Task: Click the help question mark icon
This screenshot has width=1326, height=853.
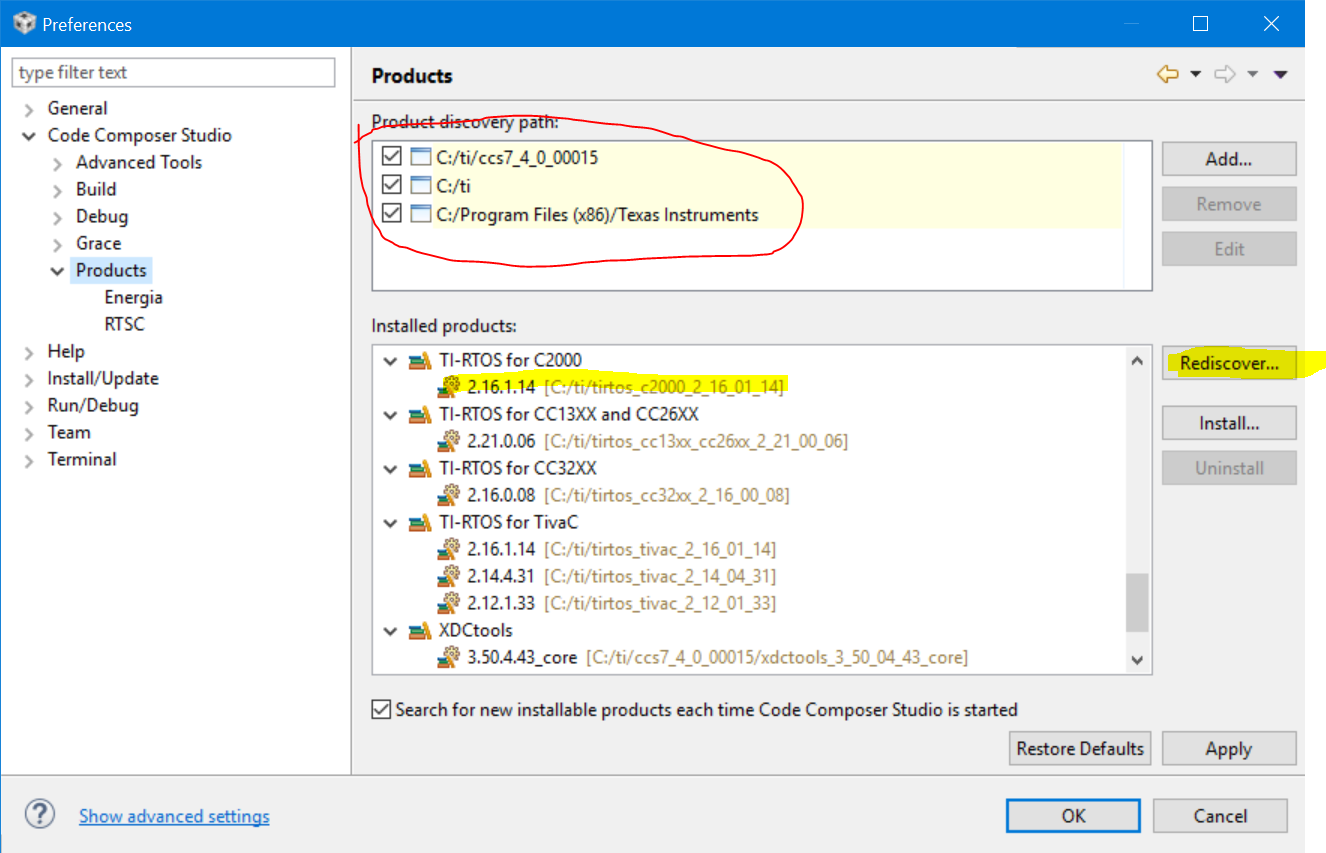Action: click(40, 815)
